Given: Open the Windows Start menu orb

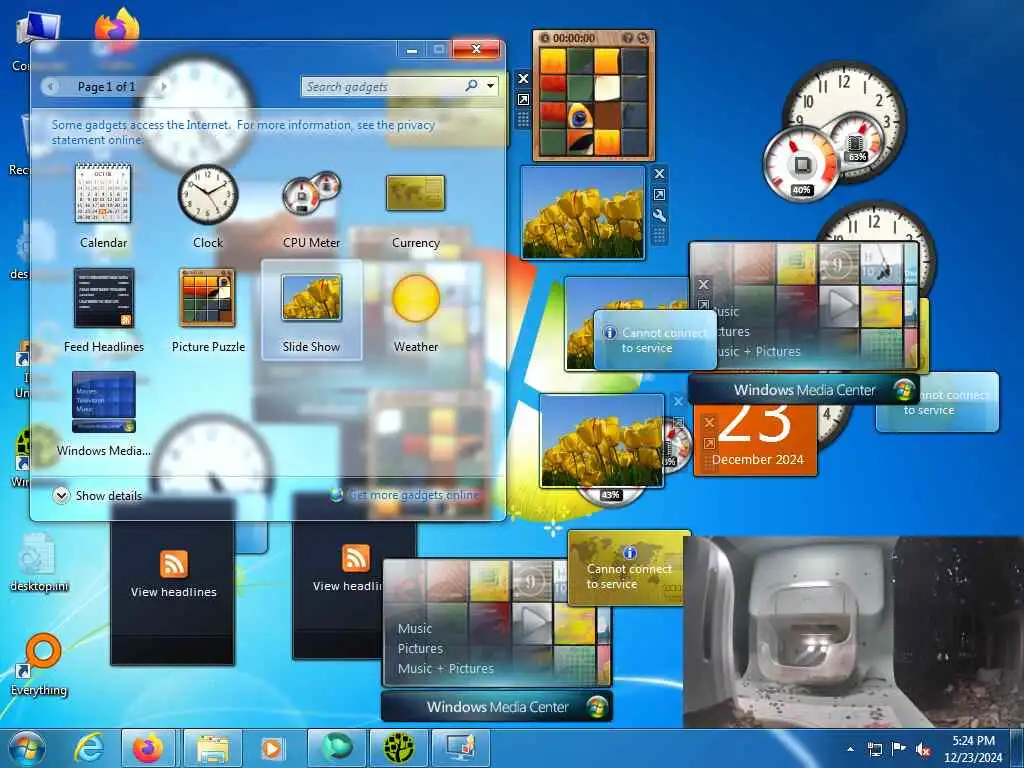Looking at the screenshot, I should (x=26, y=749).
